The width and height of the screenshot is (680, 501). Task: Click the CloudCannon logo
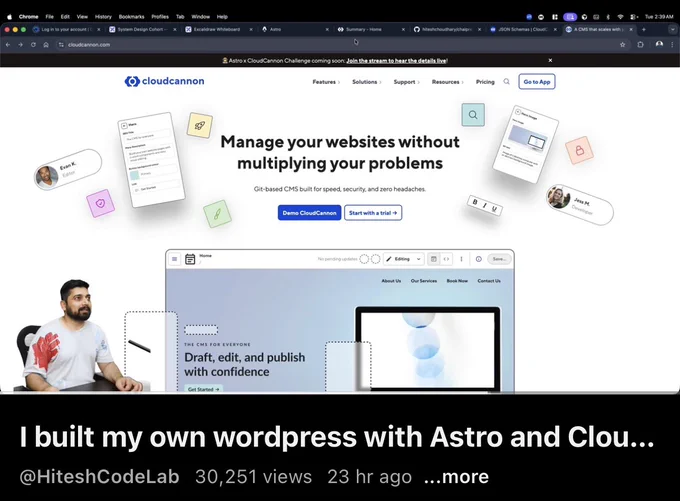coord(164,81)
